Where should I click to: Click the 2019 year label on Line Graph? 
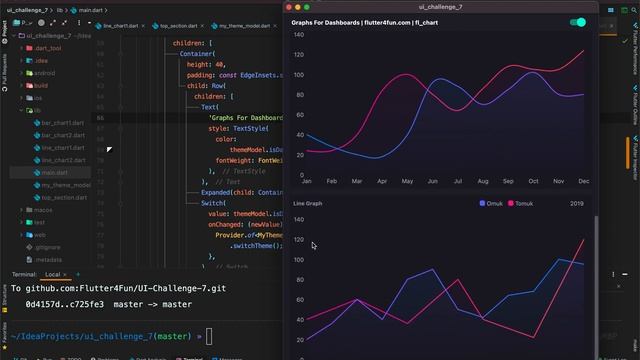[x=576, y=203]
